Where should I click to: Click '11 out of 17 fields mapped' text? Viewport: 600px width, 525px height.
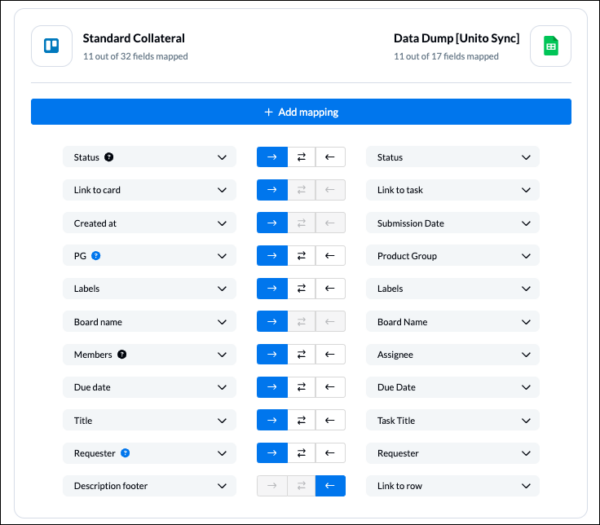pos(446,56)
